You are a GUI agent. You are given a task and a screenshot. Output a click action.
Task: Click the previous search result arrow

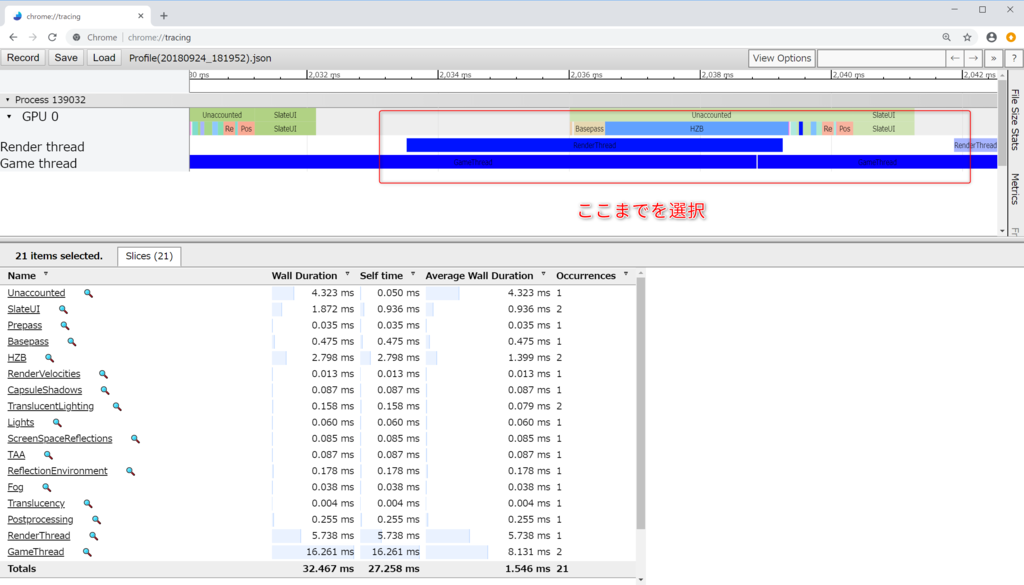[955, 58]
